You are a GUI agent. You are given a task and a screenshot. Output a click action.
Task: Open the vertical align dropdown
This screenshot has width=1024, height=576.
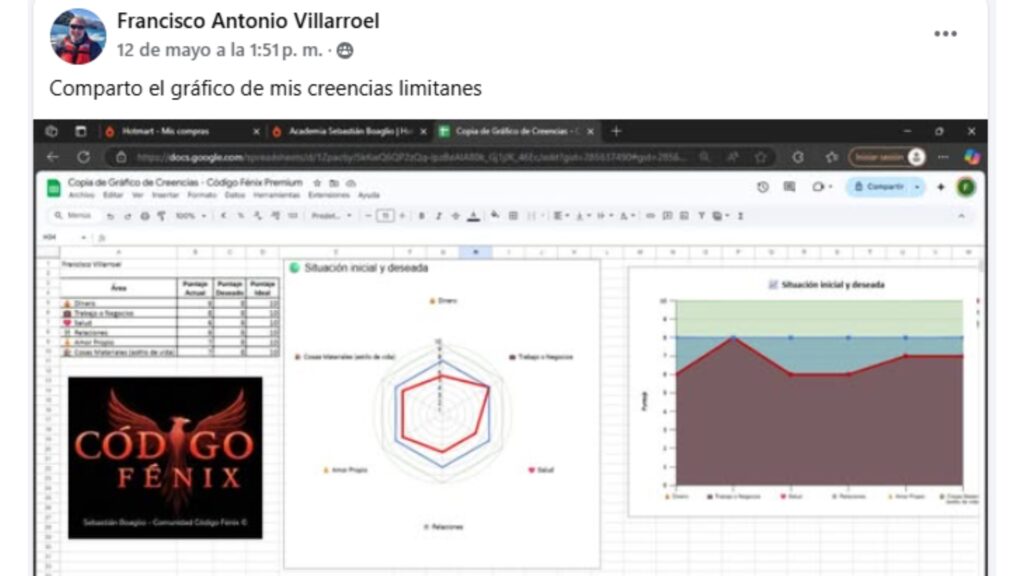[582, 216]
